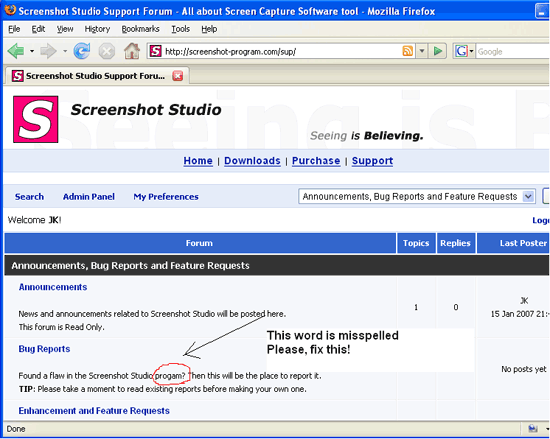Click the Screenshot Studio pink S logo

click(x=35, y=119)
